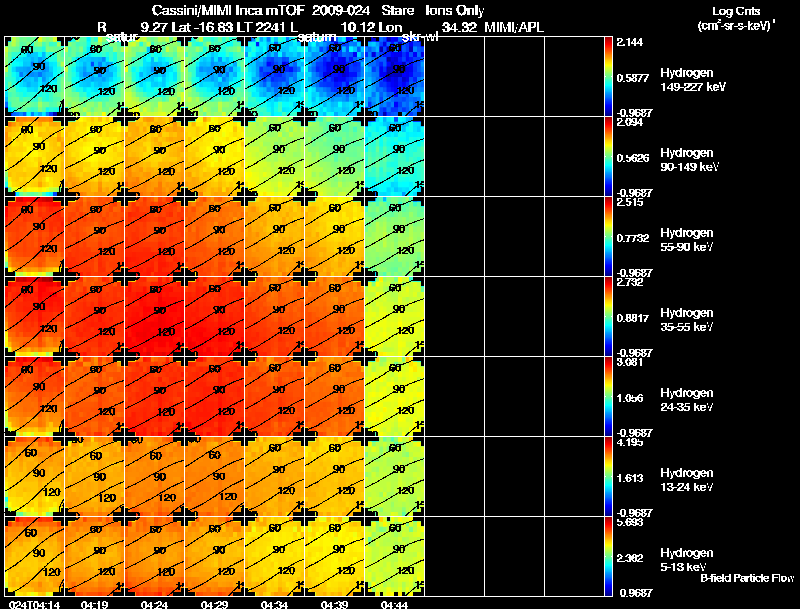Screen dimensions: 800x609
Task: Click the 35-55 keV panel at 04:39
Action: coord(334,316)
